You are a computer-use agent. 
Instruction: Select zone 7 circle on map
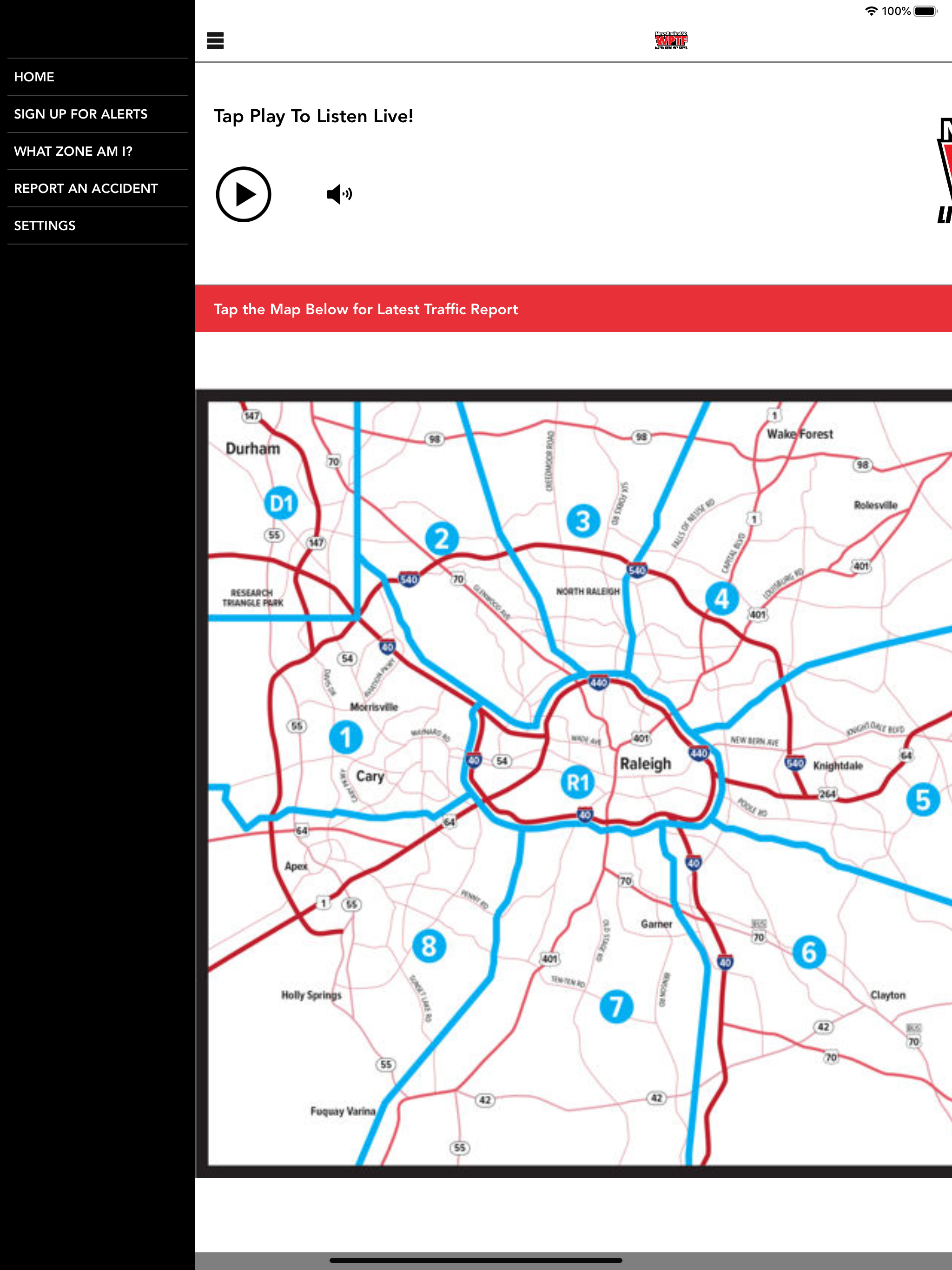[x=616, y=1006]
